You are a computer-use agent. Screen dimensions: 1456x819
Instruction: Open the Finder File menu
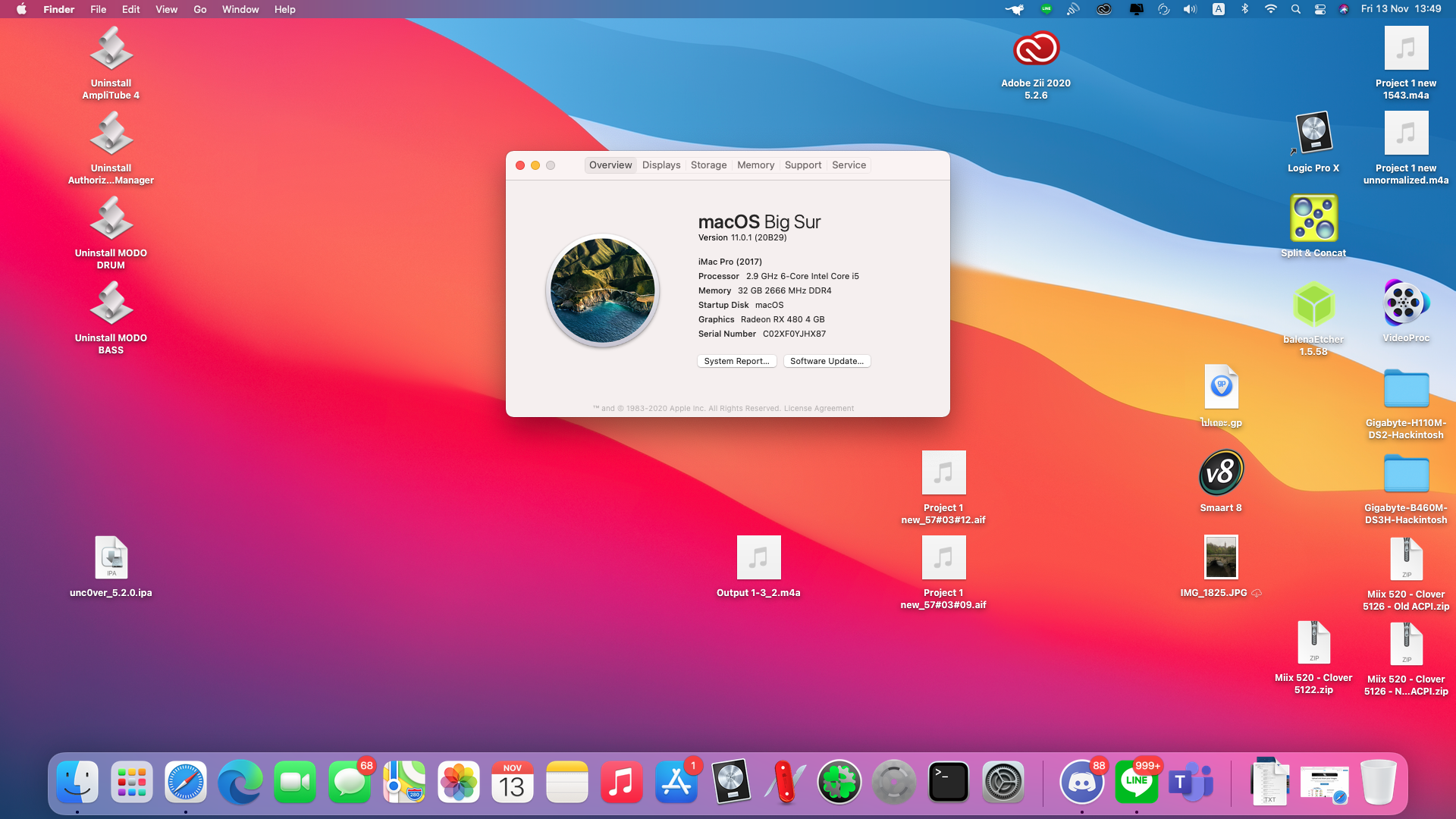(x=98, y=9)
